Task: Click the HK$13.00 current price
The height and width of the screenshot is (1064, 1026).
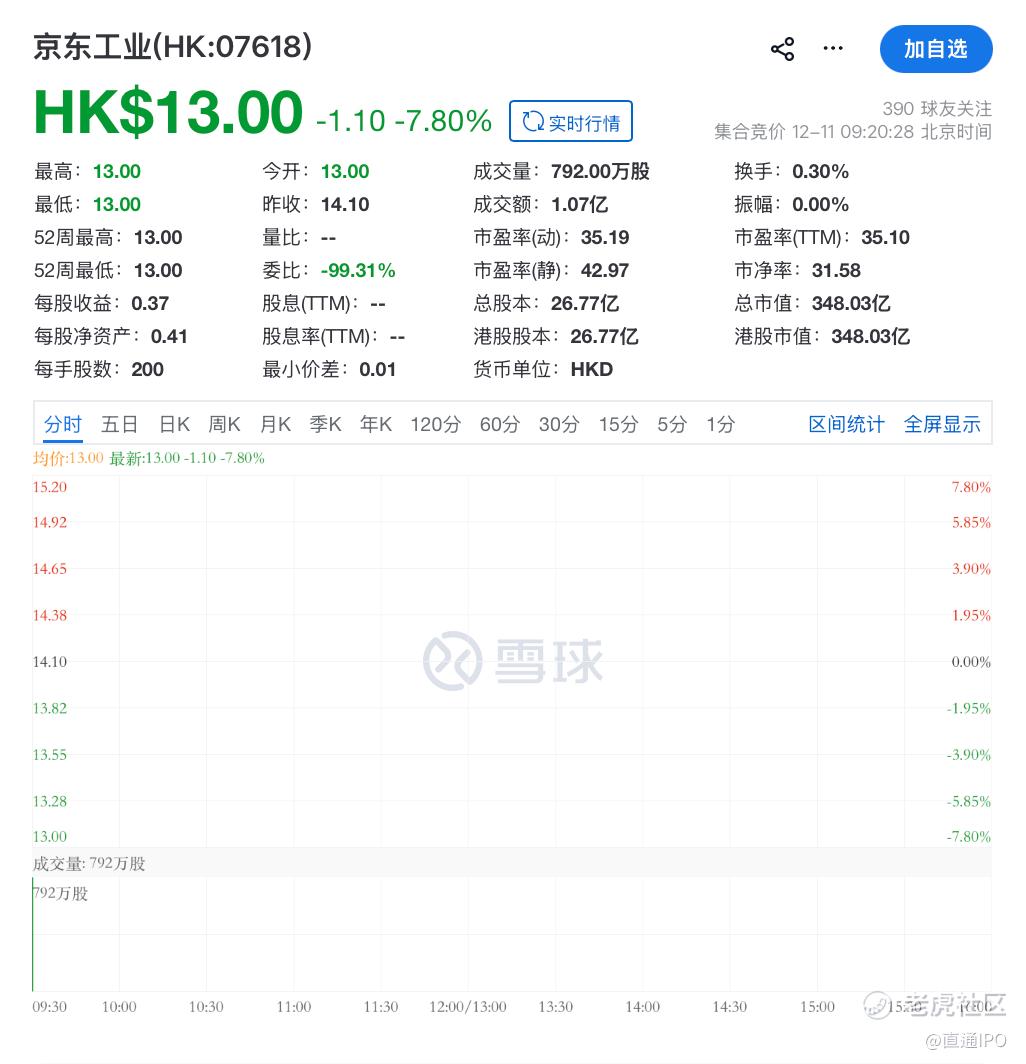Action: (x=168, y=112)
